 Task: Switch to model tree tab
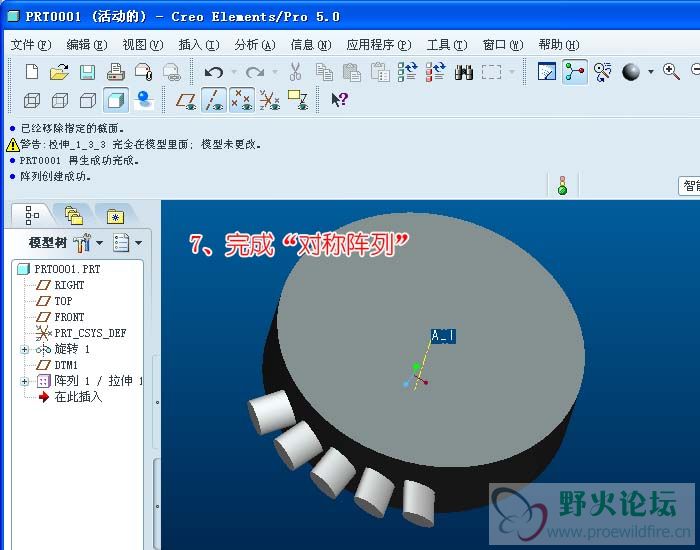(x=32, y=215)
